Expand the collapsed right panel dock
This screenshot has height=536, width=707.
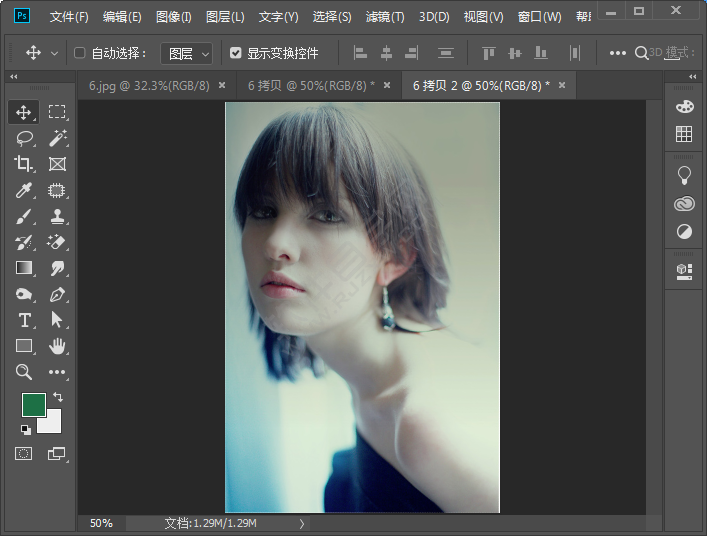pyautogui.click(x=692, y=76)
